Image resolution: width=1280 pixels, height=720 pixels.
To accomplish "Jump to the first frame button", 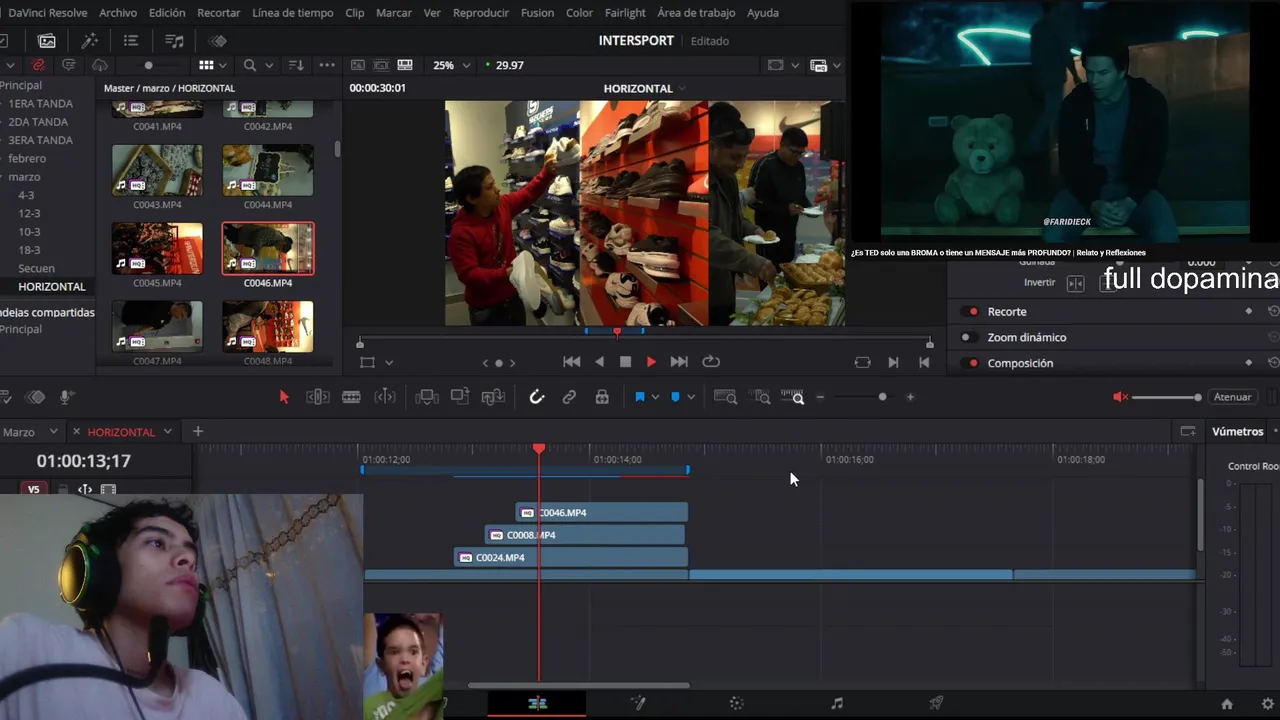I will click(x=571, y=362).
